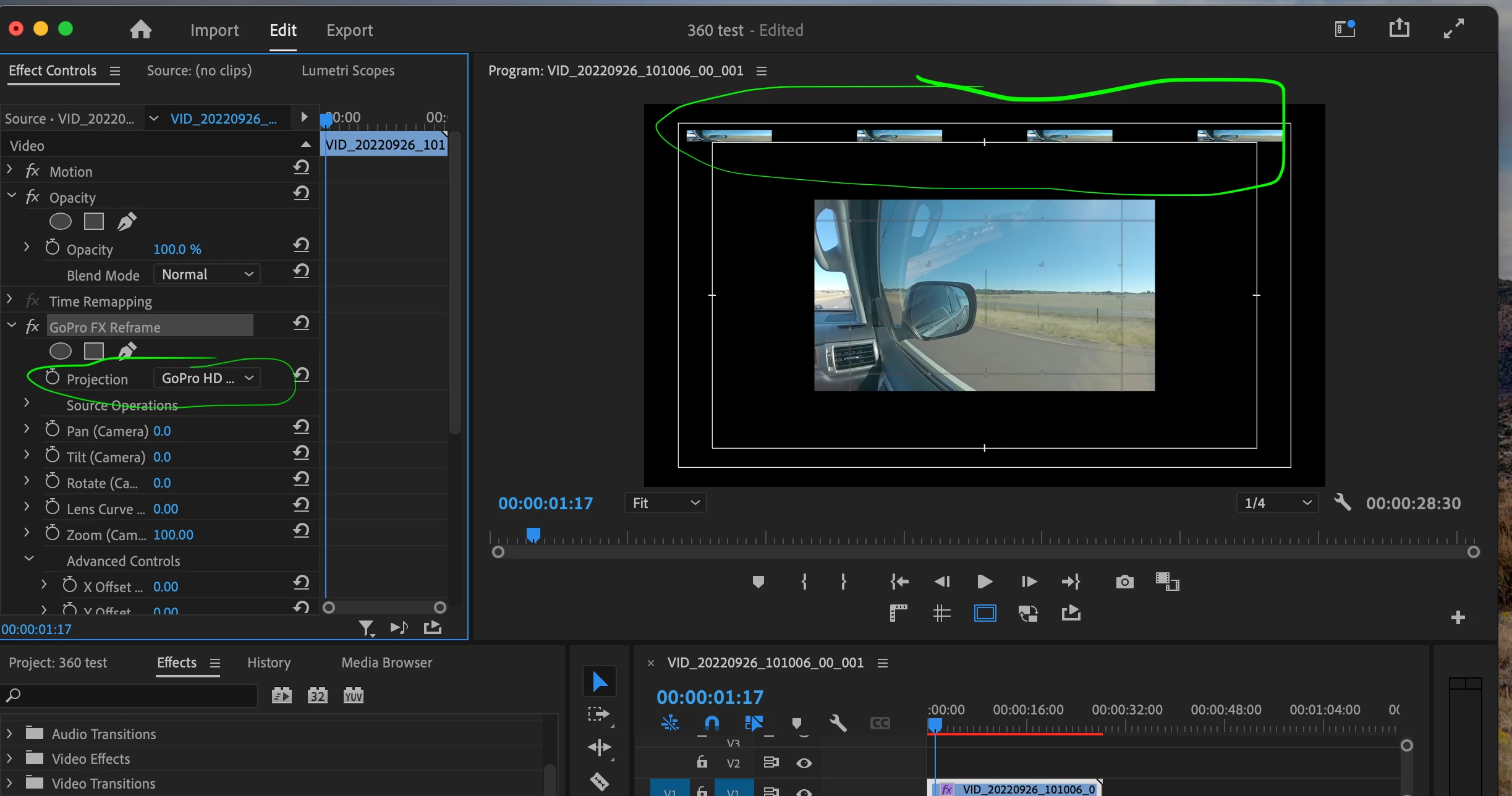The image size is (1512, 796).
Task: Click the Effects panel search field
Action: 129,696
